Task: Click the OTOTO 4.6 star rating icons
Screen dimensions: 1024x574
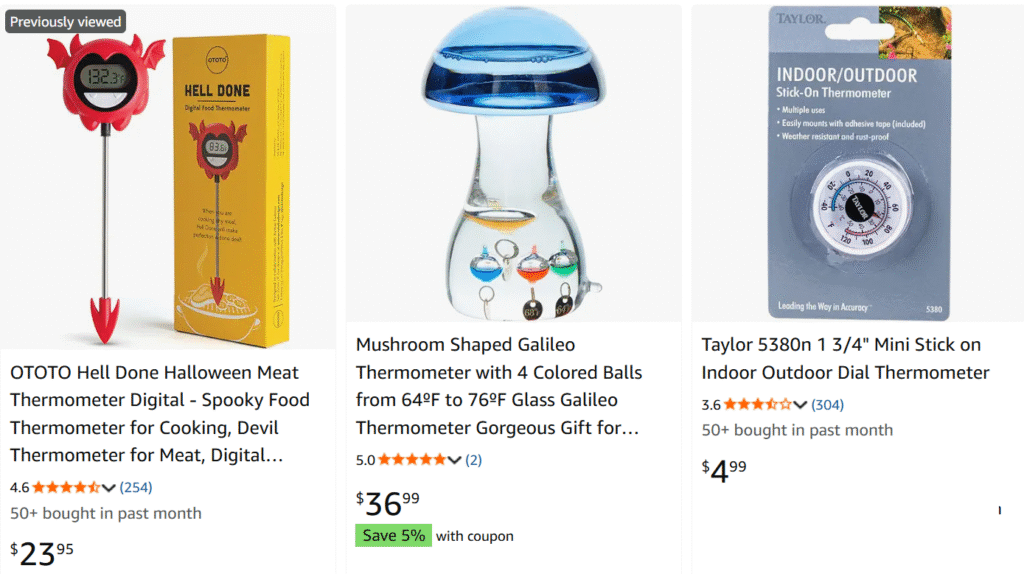Action: click(x=66, y=488)
